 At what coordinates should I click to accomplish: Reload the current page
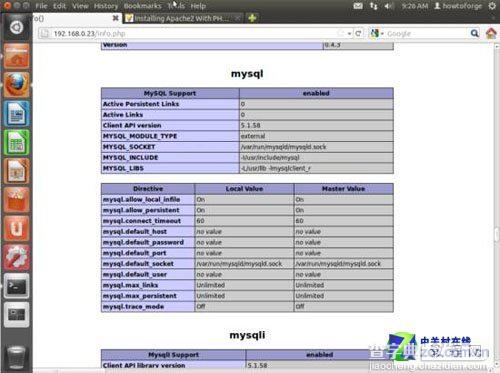358,33
